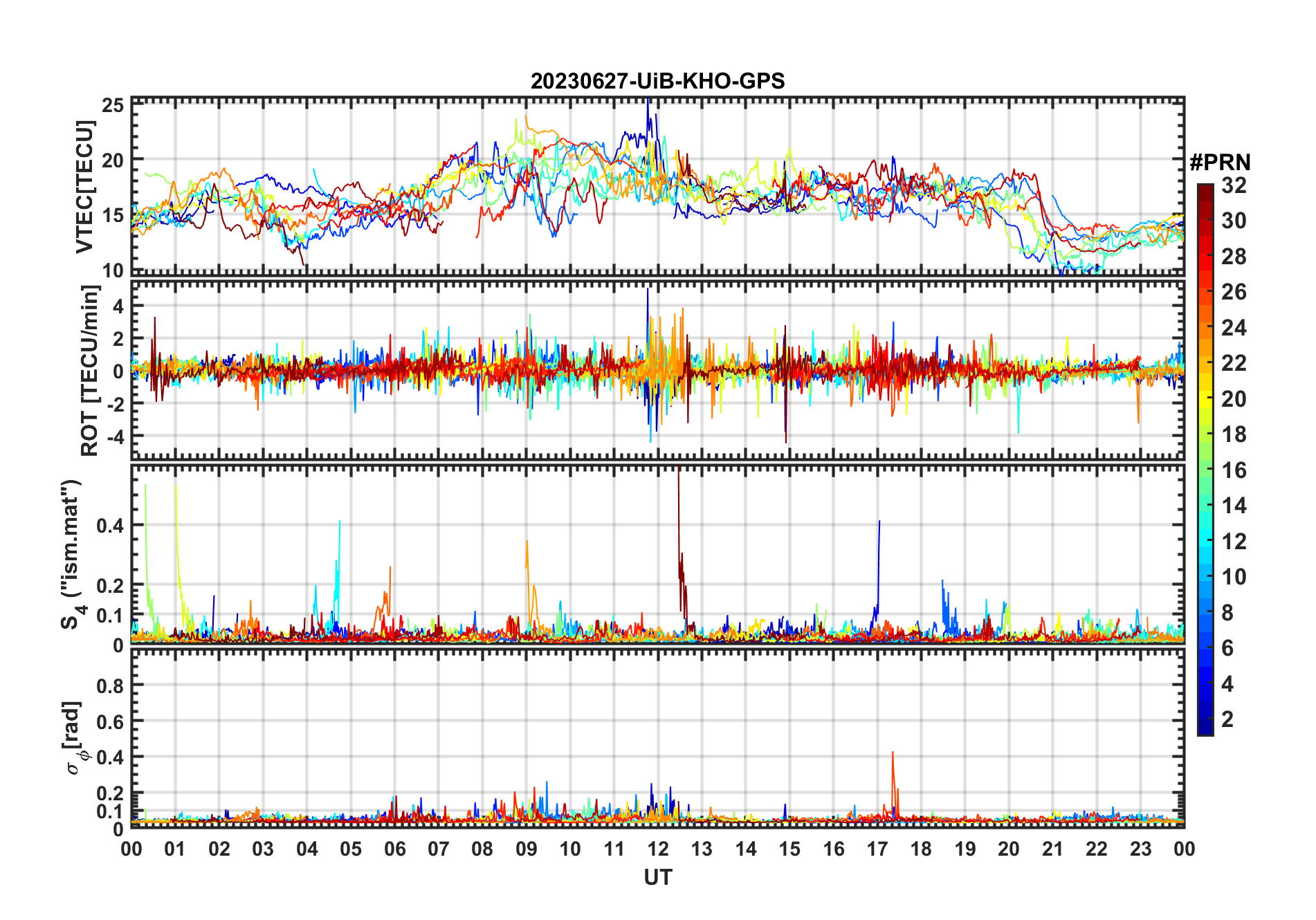The width and height of the screenshot is (1316, 920).
Task: Click the 2 label on the PRN colorbar
Action: coord(1227,719)
